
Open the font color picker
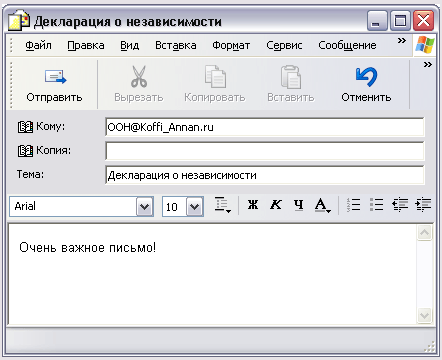point(322,205)
